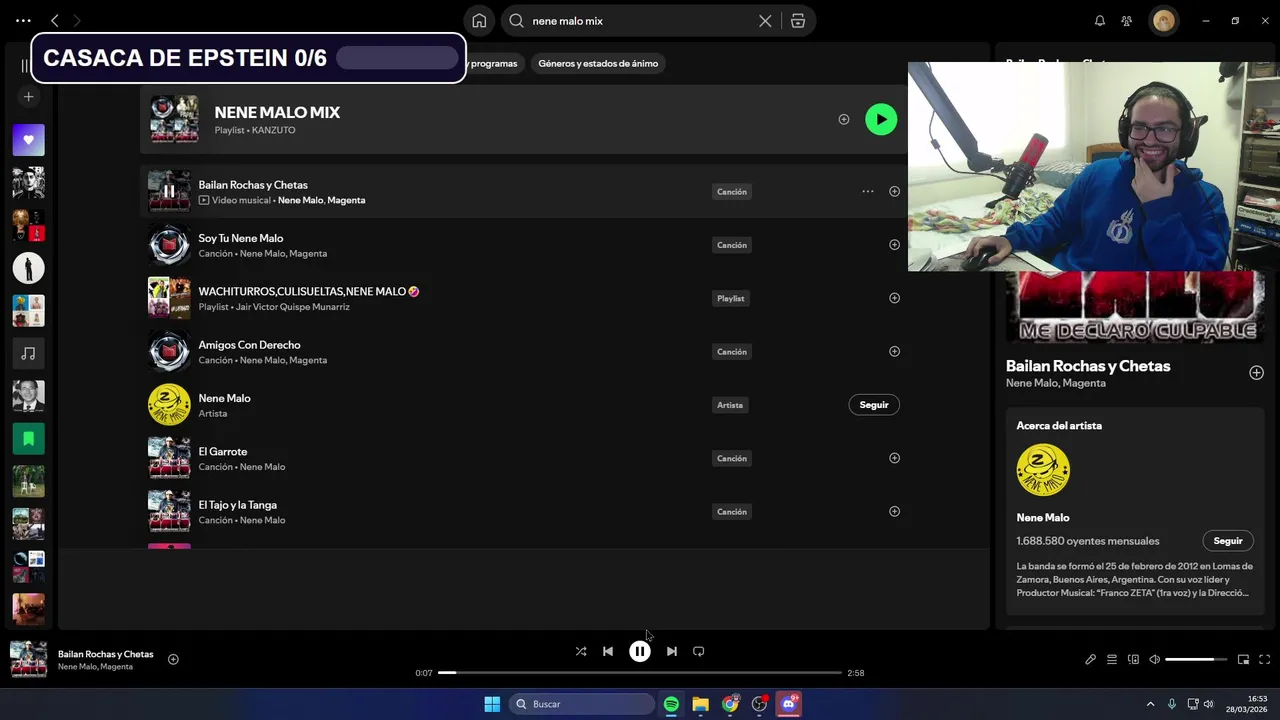1280x720 pixels.
Task: Open the three-dot app menu
Action: click(23, 20)
